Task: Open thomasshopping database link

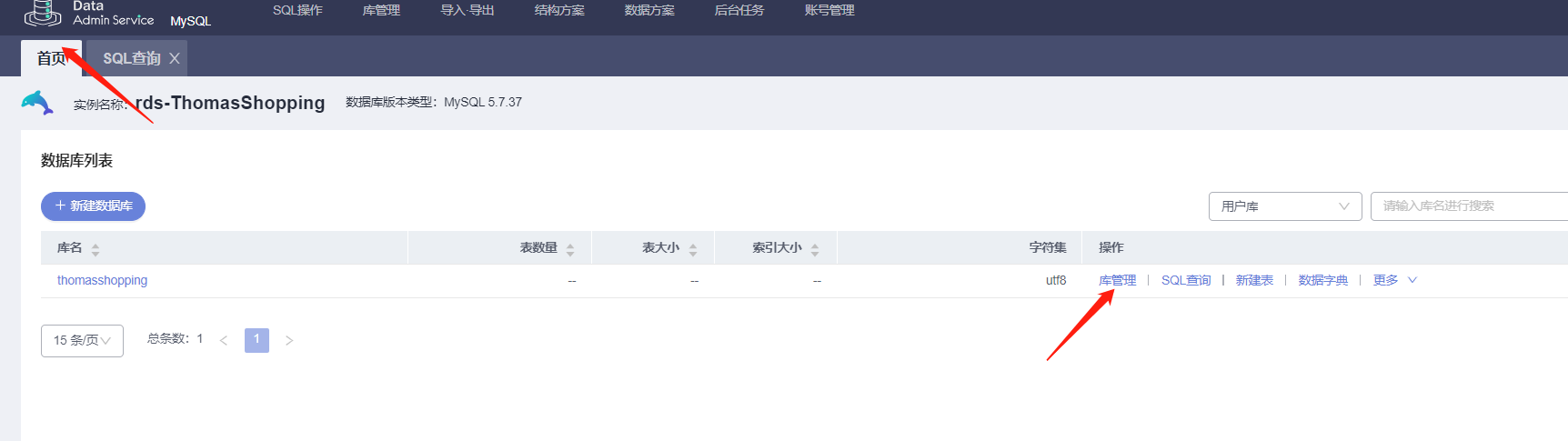Action: click(102, 280)
